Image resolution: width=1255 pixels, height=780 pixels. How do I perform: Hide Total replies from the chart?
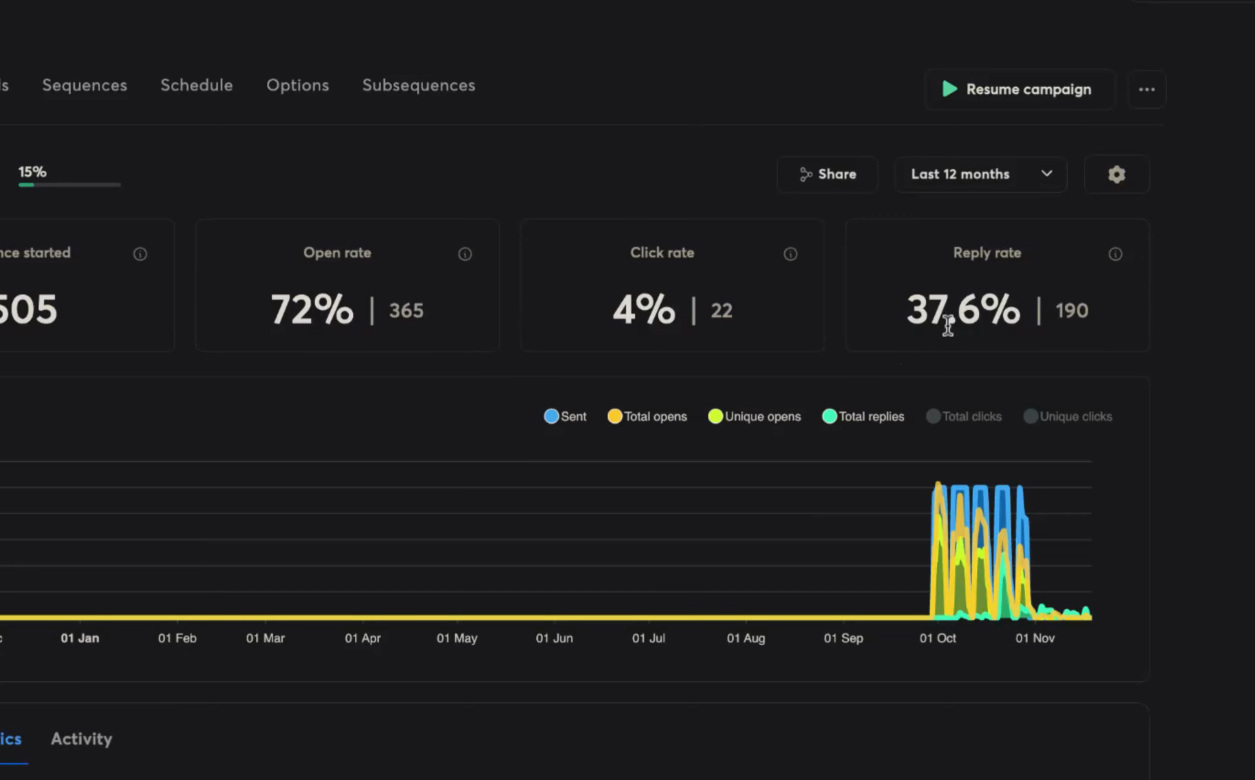pos(862,416)
